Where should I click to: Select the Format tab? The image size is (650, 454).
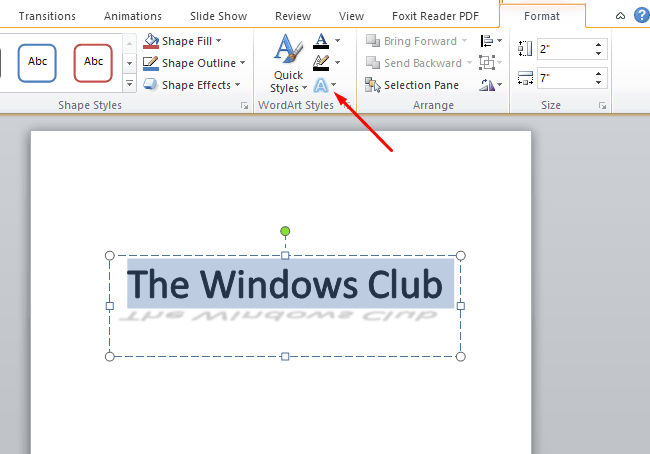(541, 16)
